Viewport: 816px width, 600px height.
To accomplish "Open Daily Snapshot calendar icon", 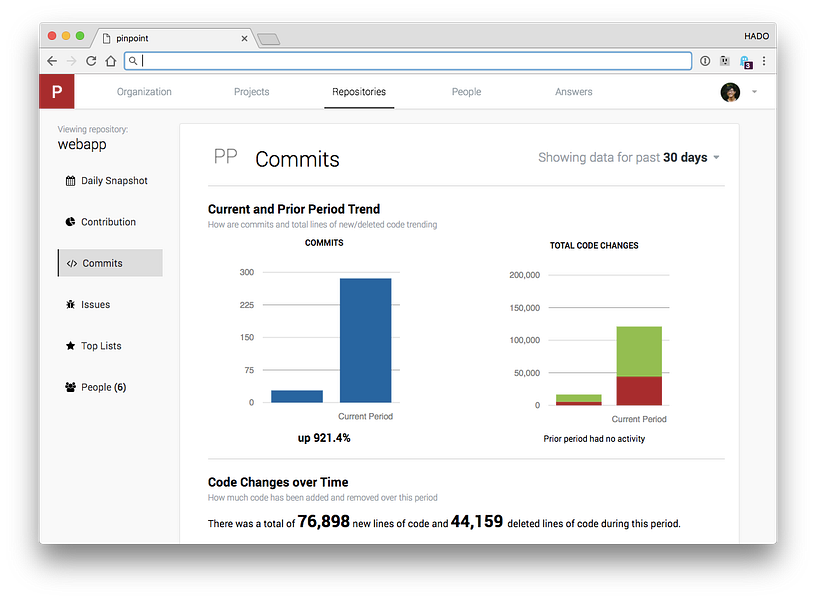I will [x=70, y=181].
